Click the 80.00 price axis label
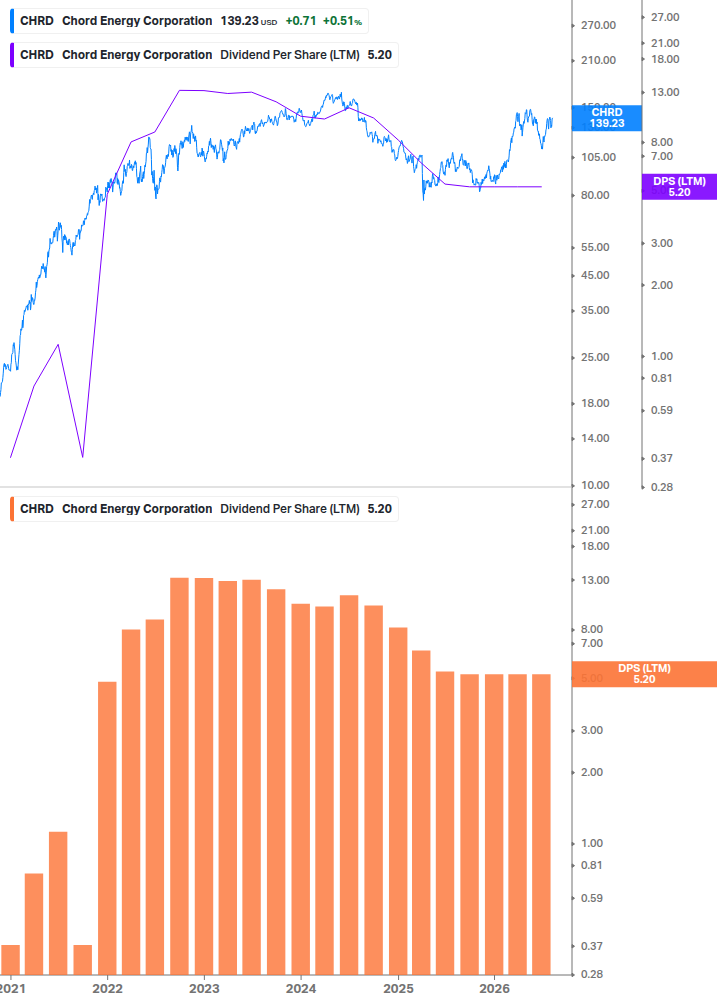717x1005 pixels. tap(595, 195)
